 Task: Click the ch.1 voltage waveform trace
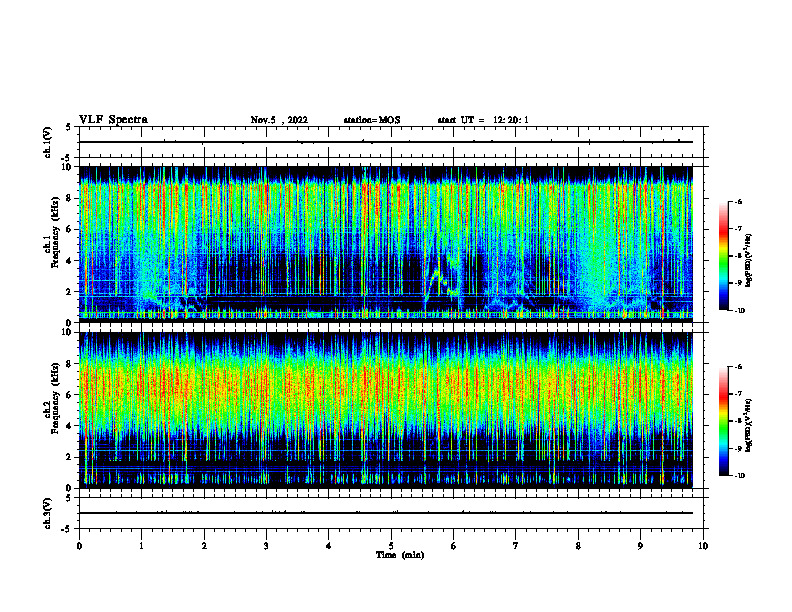click(386, 142)
